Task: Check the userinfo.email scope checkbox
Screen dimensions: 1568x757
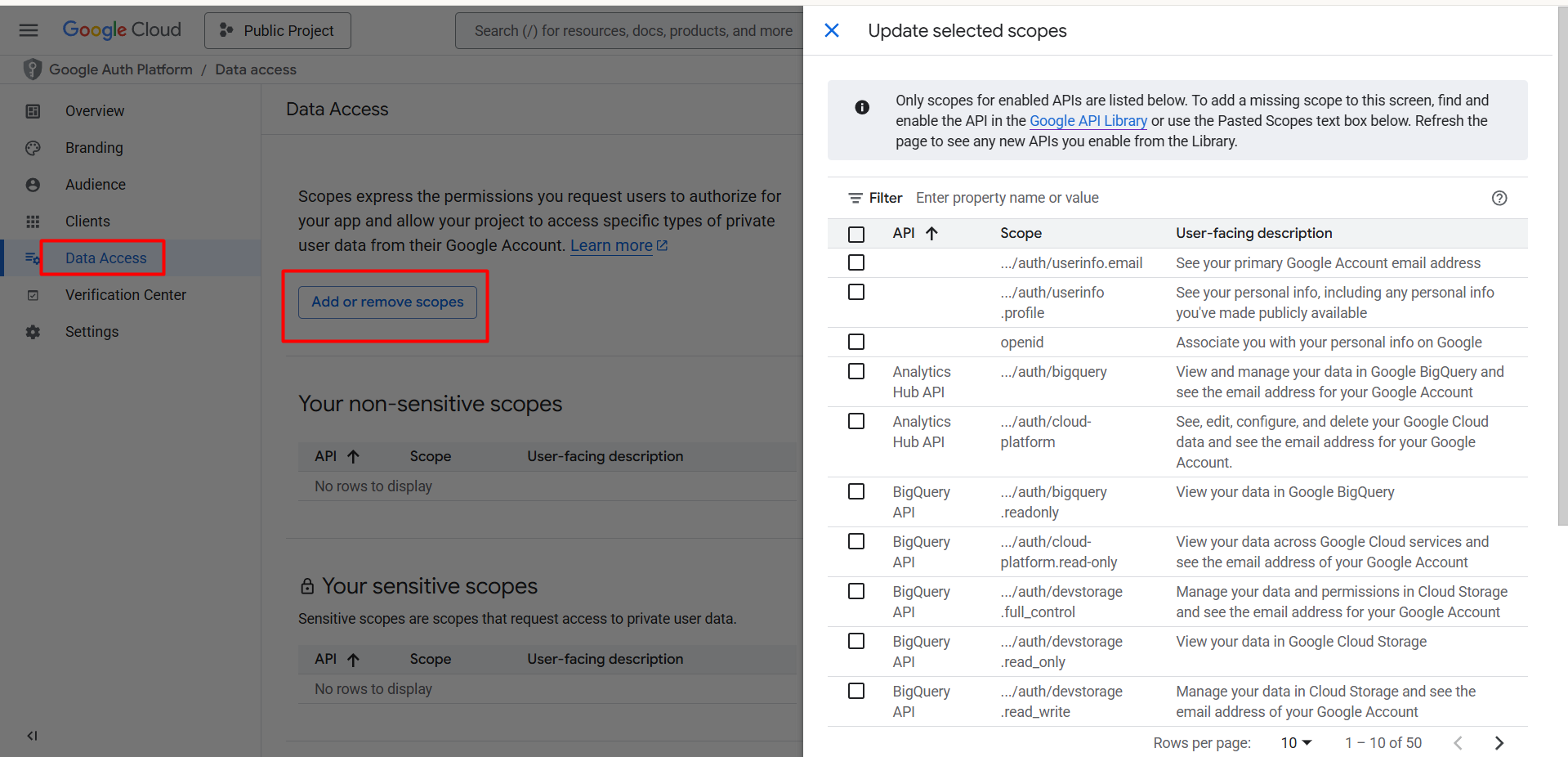Action: (x=856, y=262)
